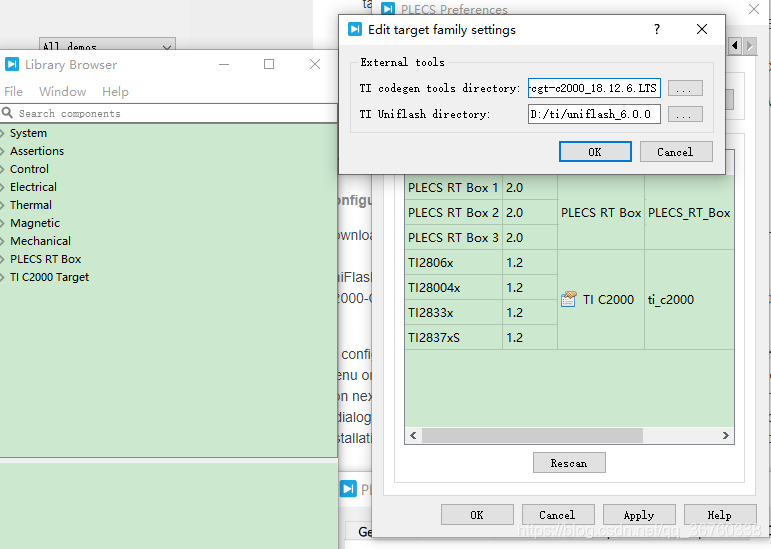Browse for TI codegen tools directory
The width and height of the screenshot is (771, 549).
[x=685, y=88]
